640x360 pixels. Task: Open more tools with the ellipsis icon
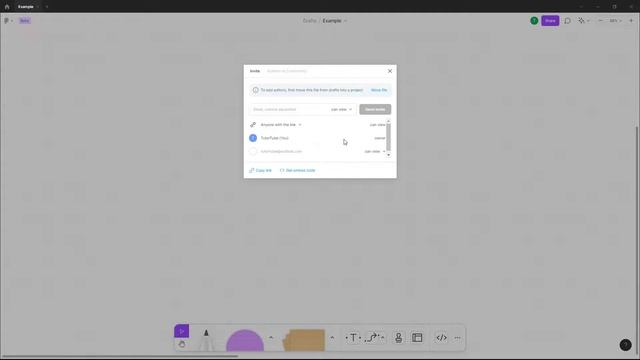tap(458, 338)
